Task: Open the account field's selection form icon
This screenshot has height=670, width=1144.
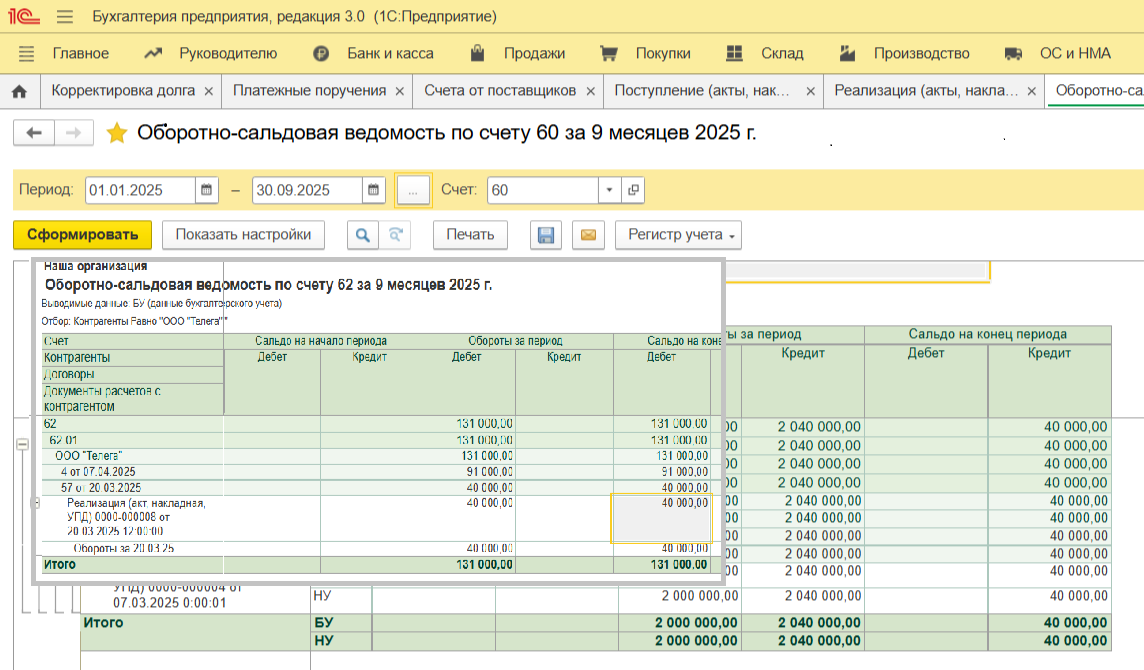Action: pos(633,190)
